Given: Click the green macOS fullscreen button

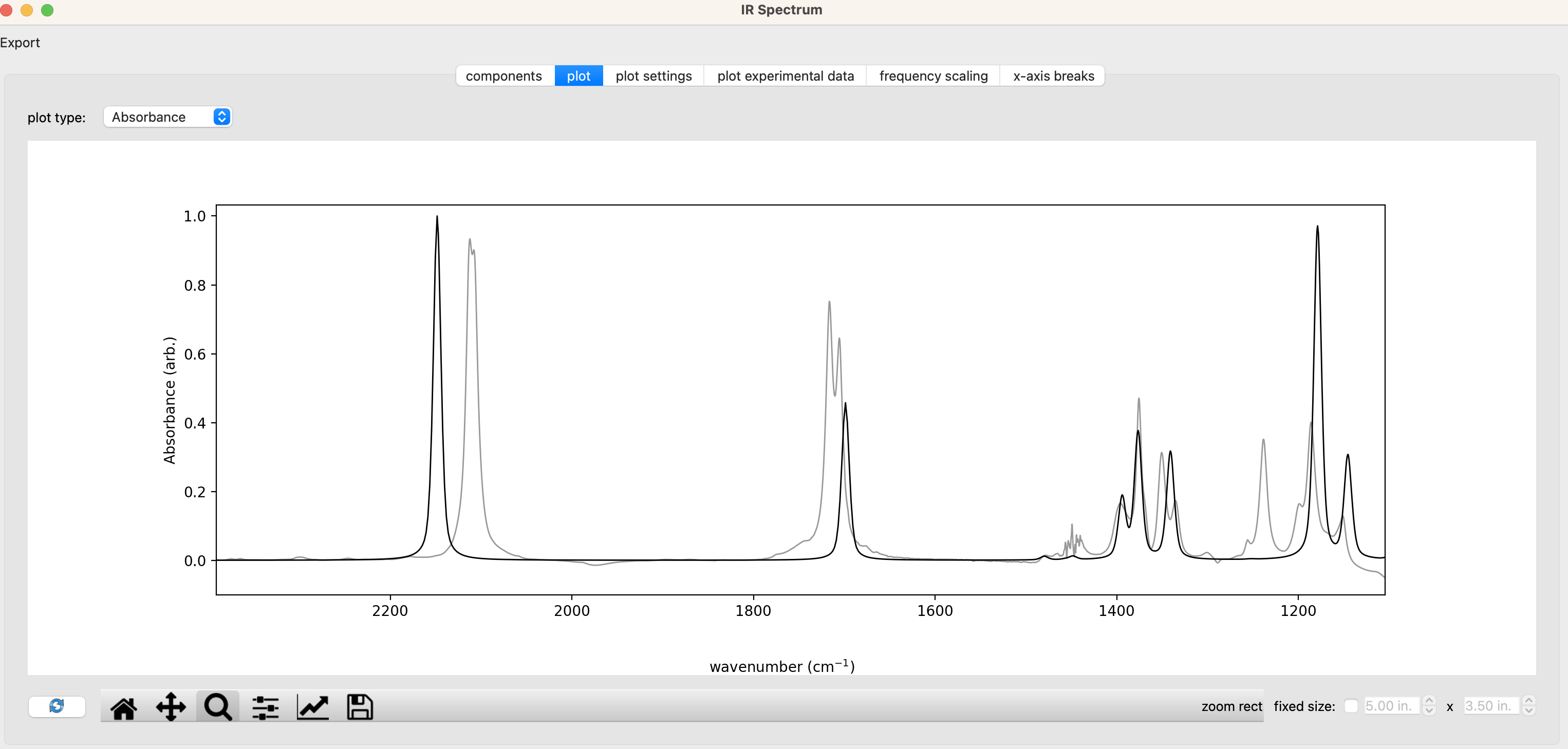Looking at the screenshot, I should click(47, 10).
